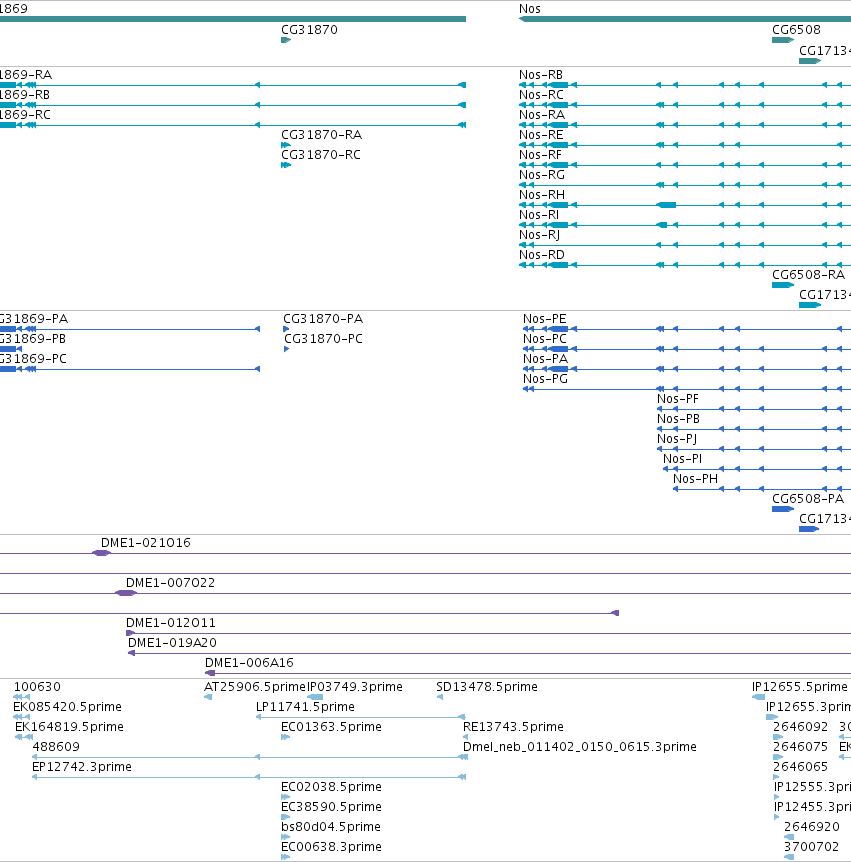The height and width of the screenshot is (862, 851).
Task: Click the CG31870-PC small arrow glyph
Action: pyautogui.click(x=286, y=349)
